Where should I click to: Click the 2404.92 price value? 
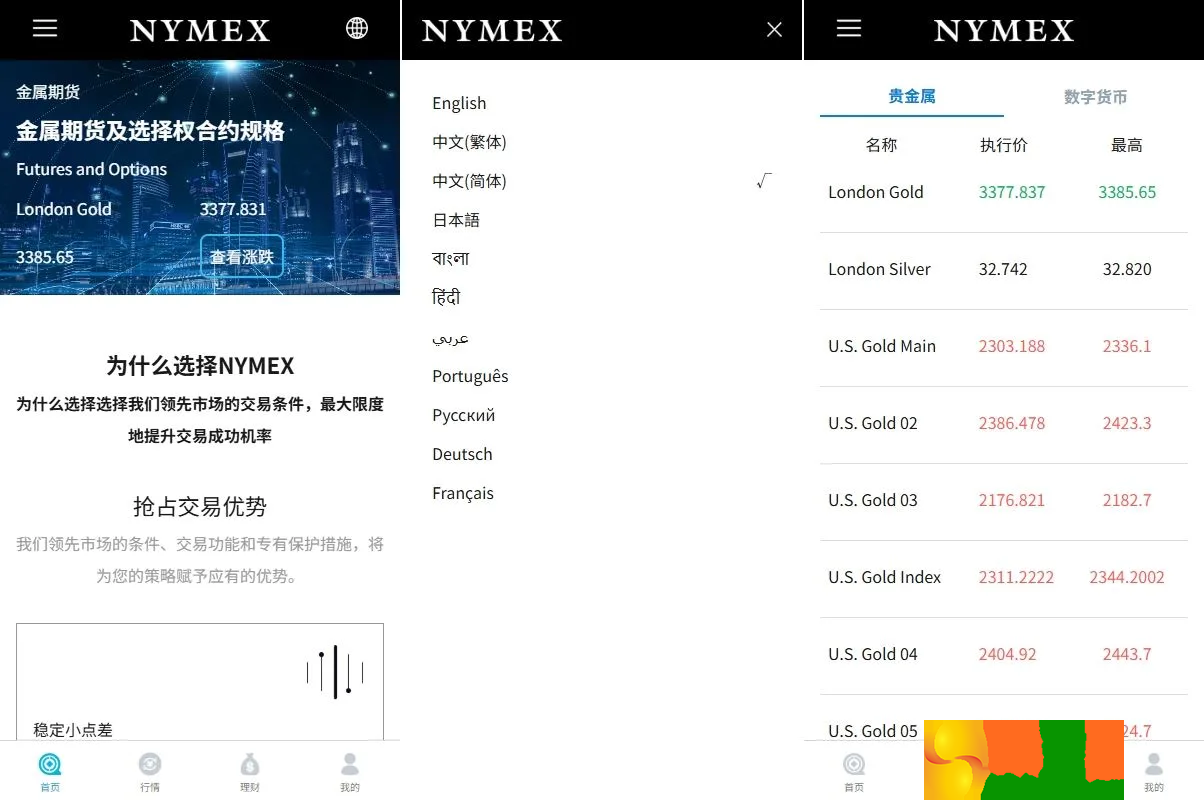[x=1008, y=654]
